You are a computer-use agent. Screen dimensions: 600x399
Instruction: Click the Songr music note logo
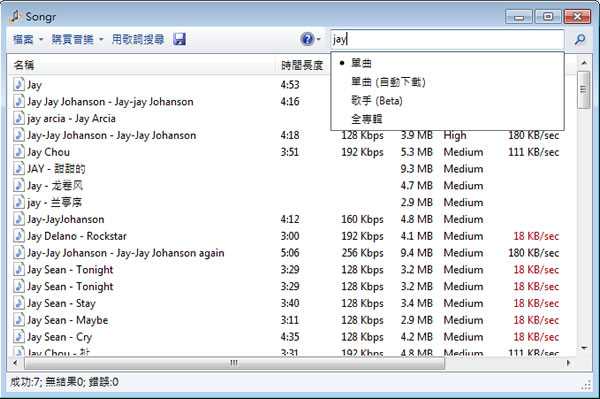(x=15, y=16)
